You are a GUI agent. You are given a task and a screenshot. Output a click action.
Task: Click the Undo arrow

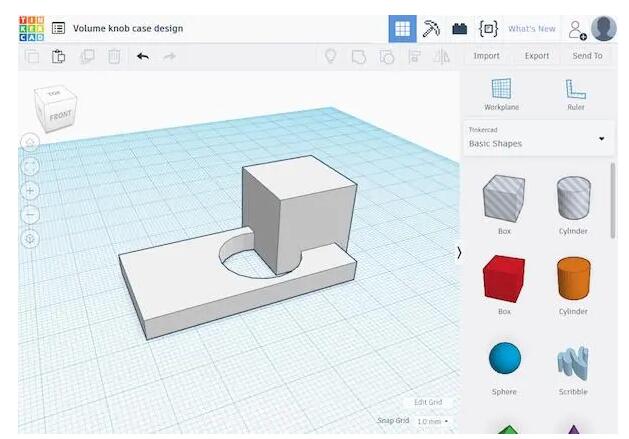(142, 56)
